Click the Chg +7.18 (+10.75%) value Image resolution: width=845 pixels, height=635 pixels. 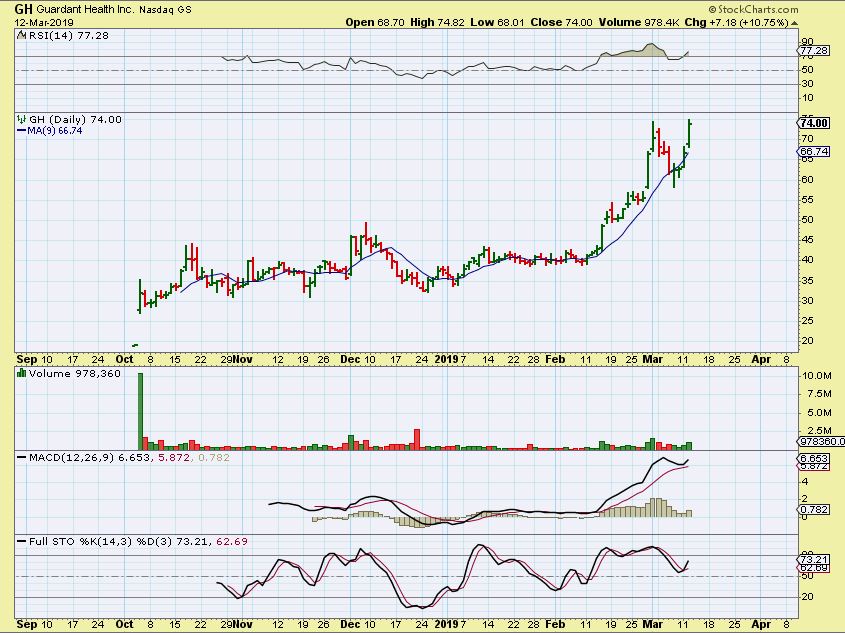[x=737, y=23]
